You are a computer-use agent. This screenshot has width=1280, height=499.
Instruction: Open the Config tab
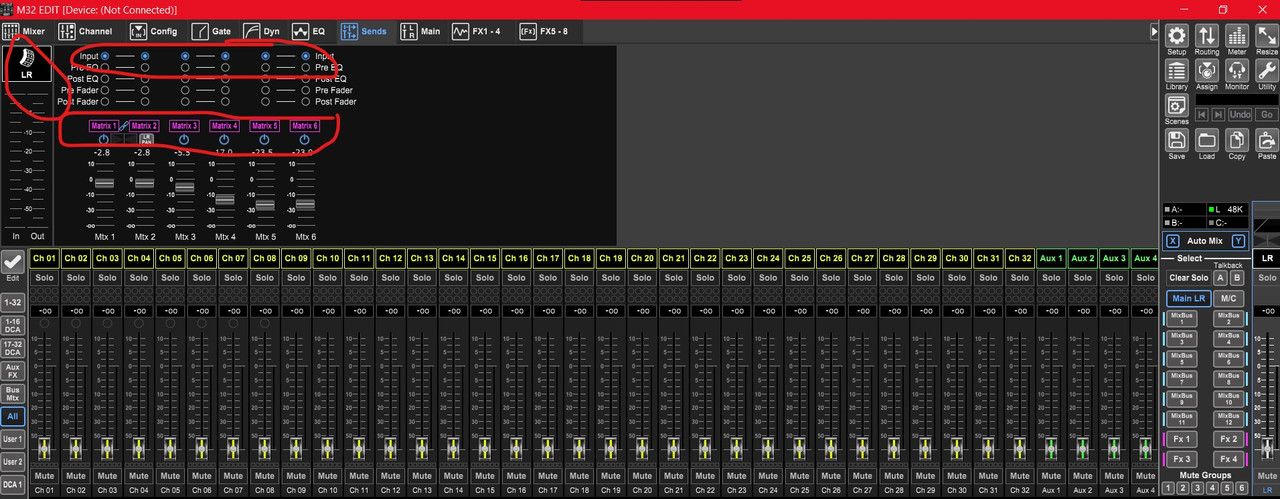click(154, 32)
